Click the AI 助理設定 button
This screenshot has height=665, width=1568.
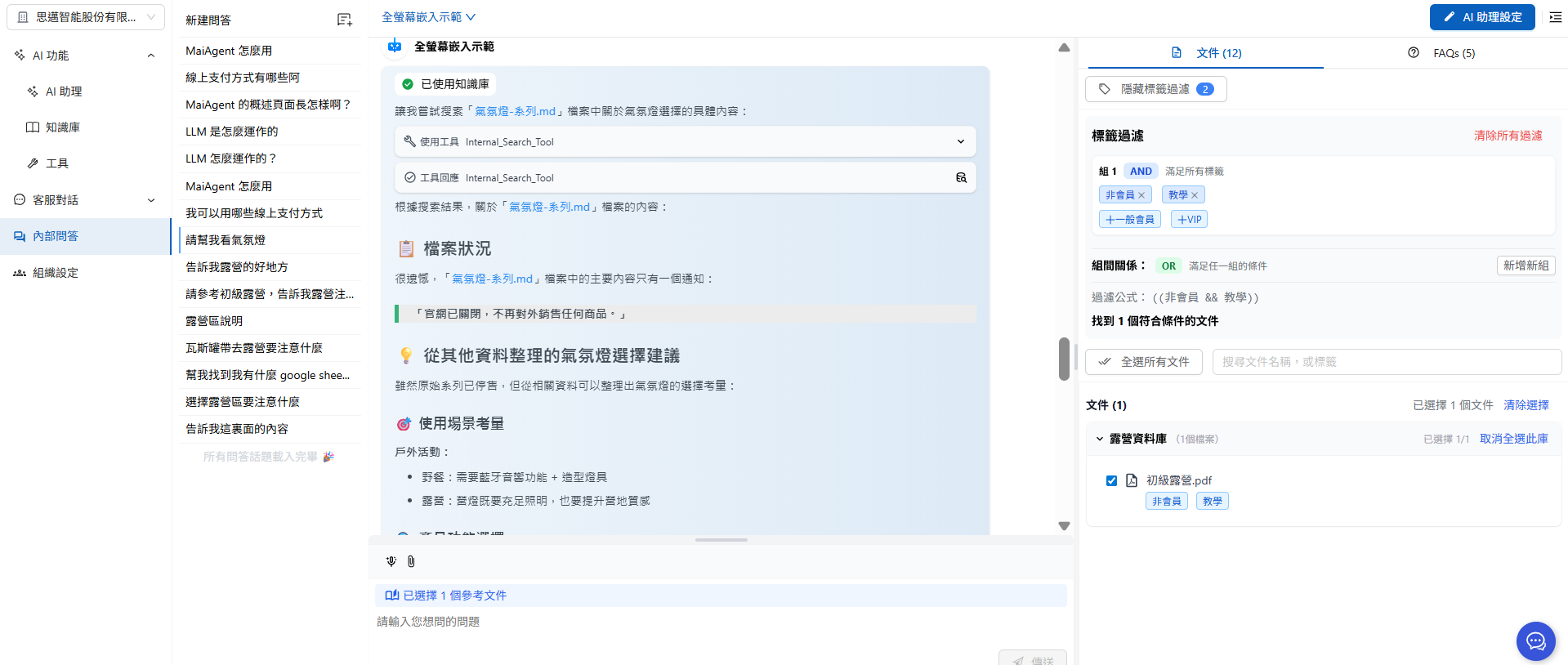1483,17
